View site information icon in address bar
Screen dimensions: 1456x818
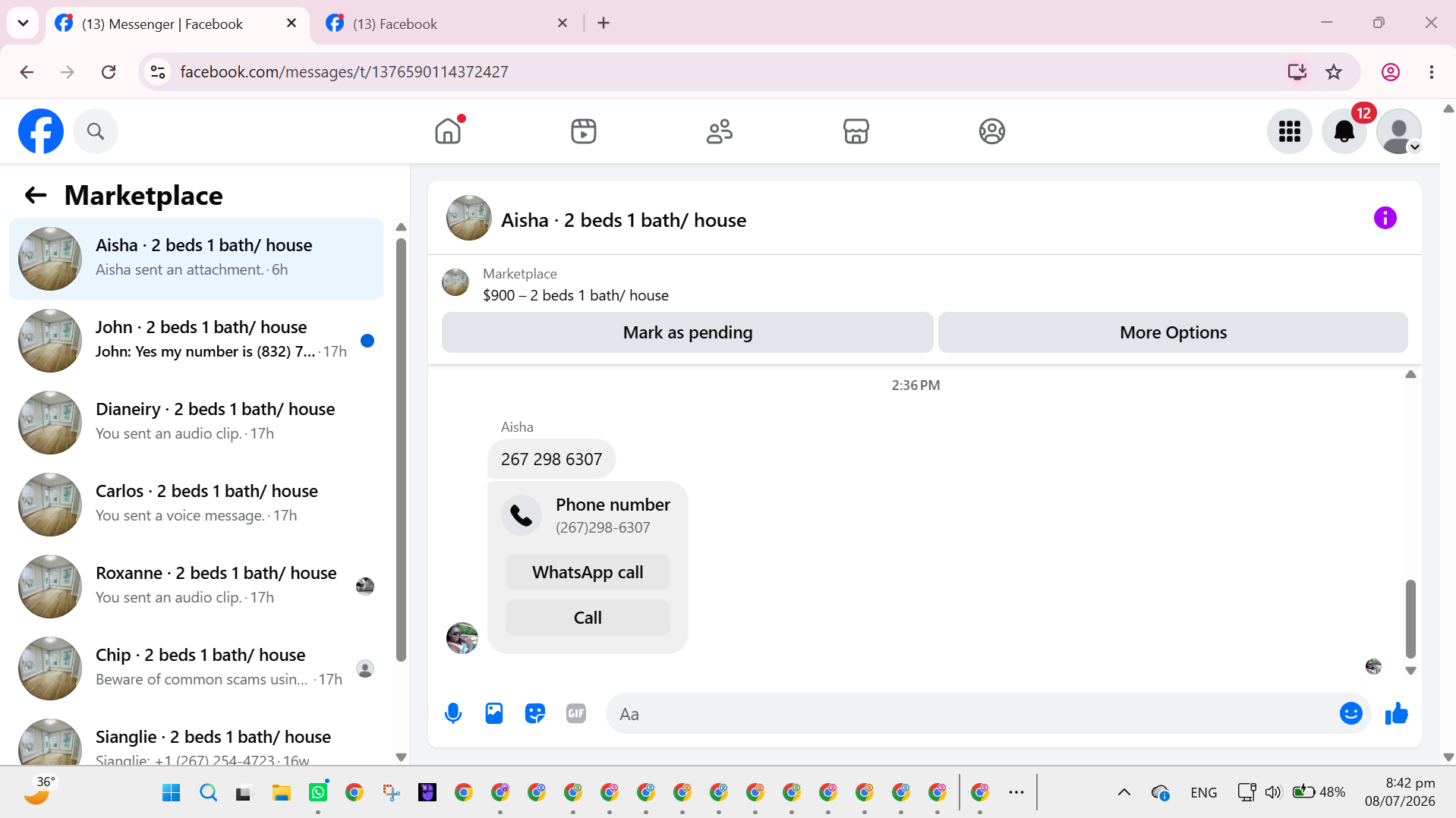(158, 72)
